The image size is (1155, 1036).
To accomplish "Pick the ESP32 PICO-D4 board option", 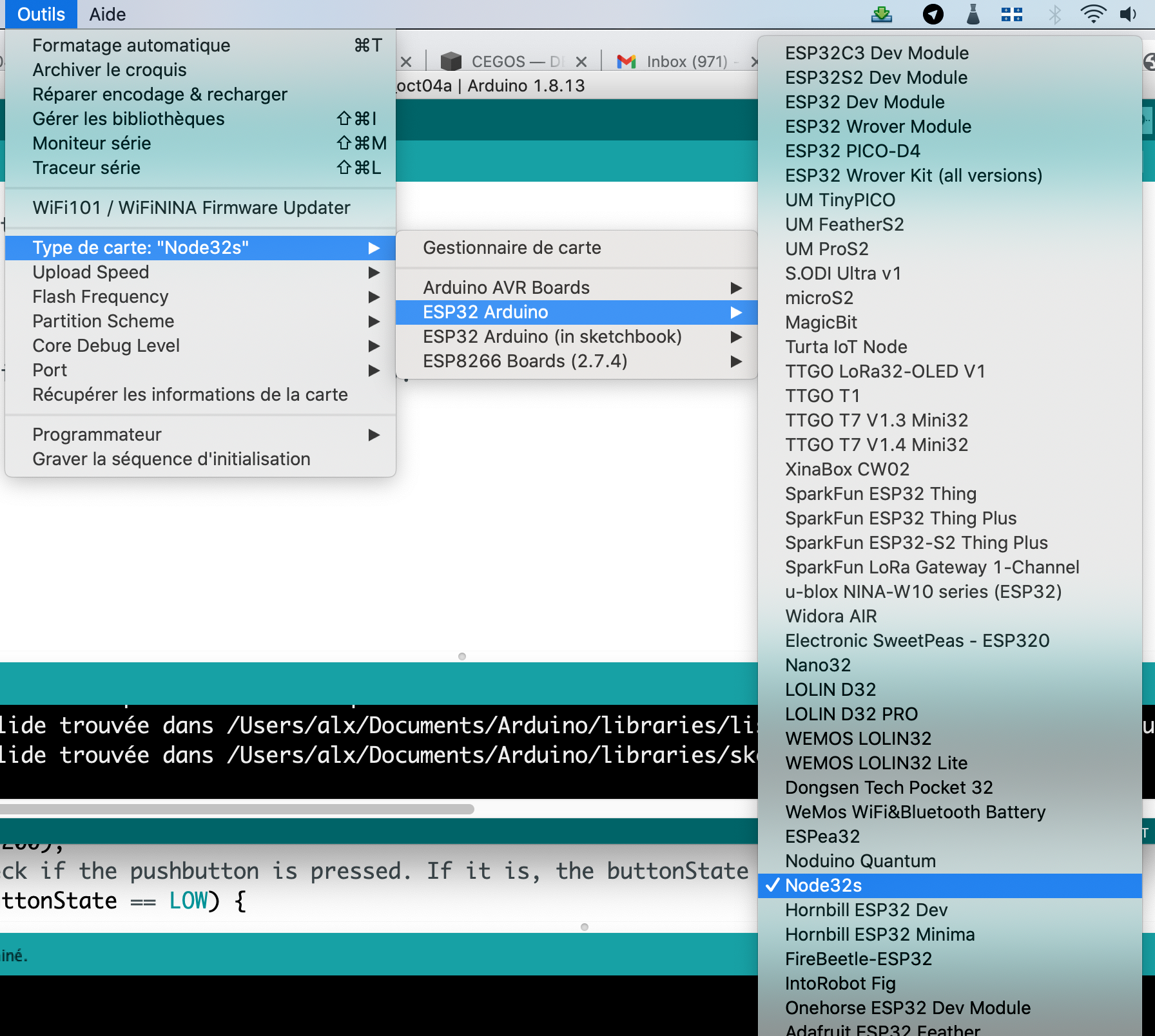I will 852,151.
